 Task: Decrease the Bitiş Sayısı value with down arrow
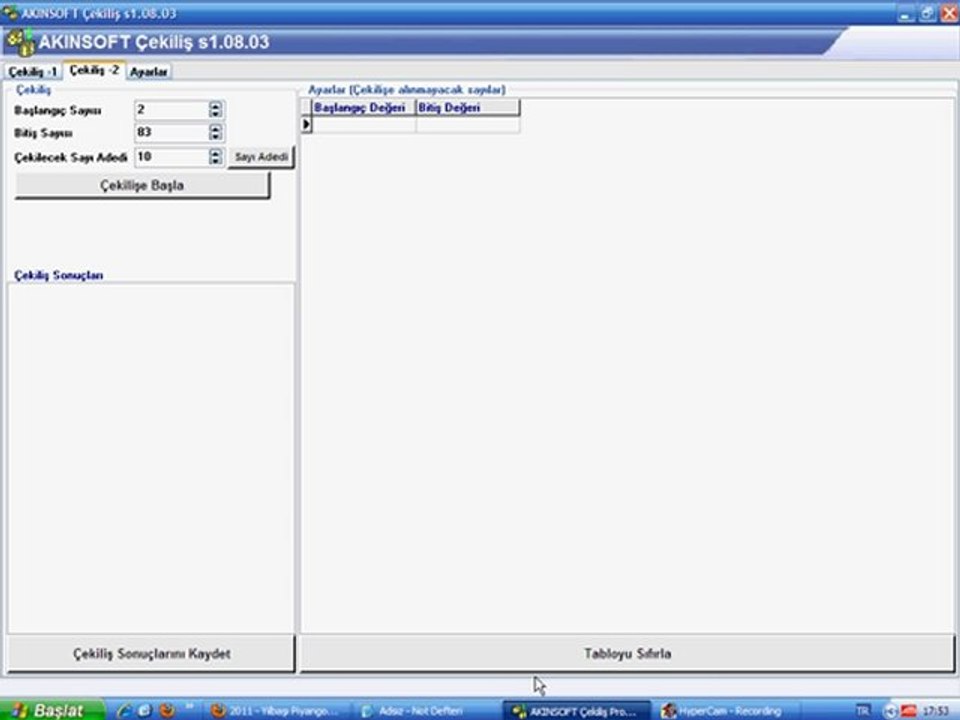[215, 137]
